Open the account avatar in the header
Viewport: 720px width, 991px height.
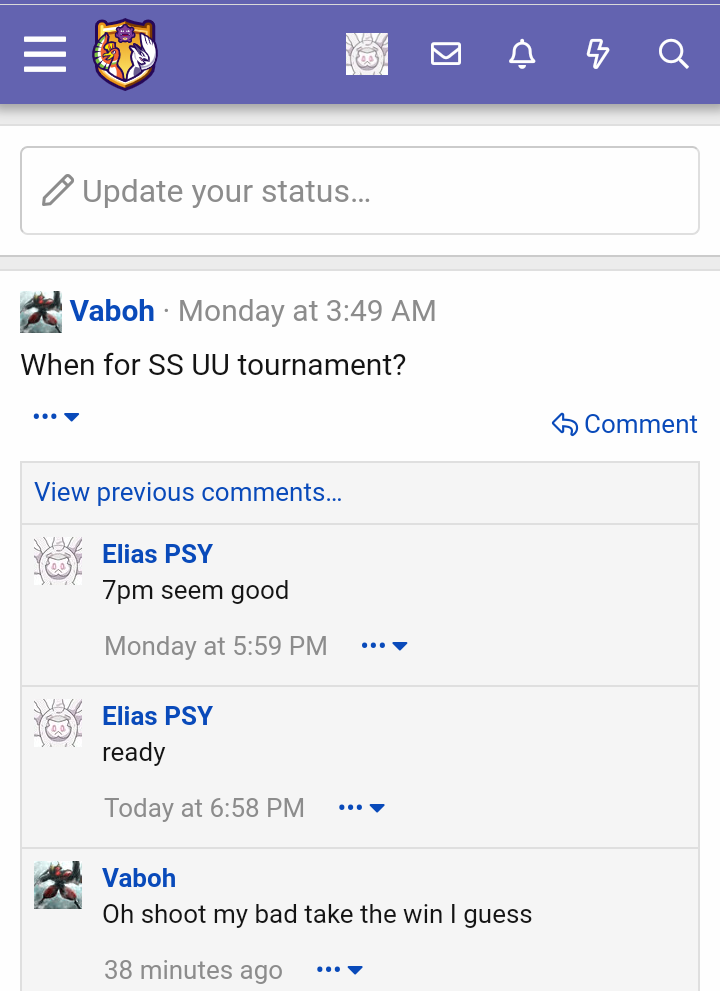pyautogui.click(x=367, y=54)
